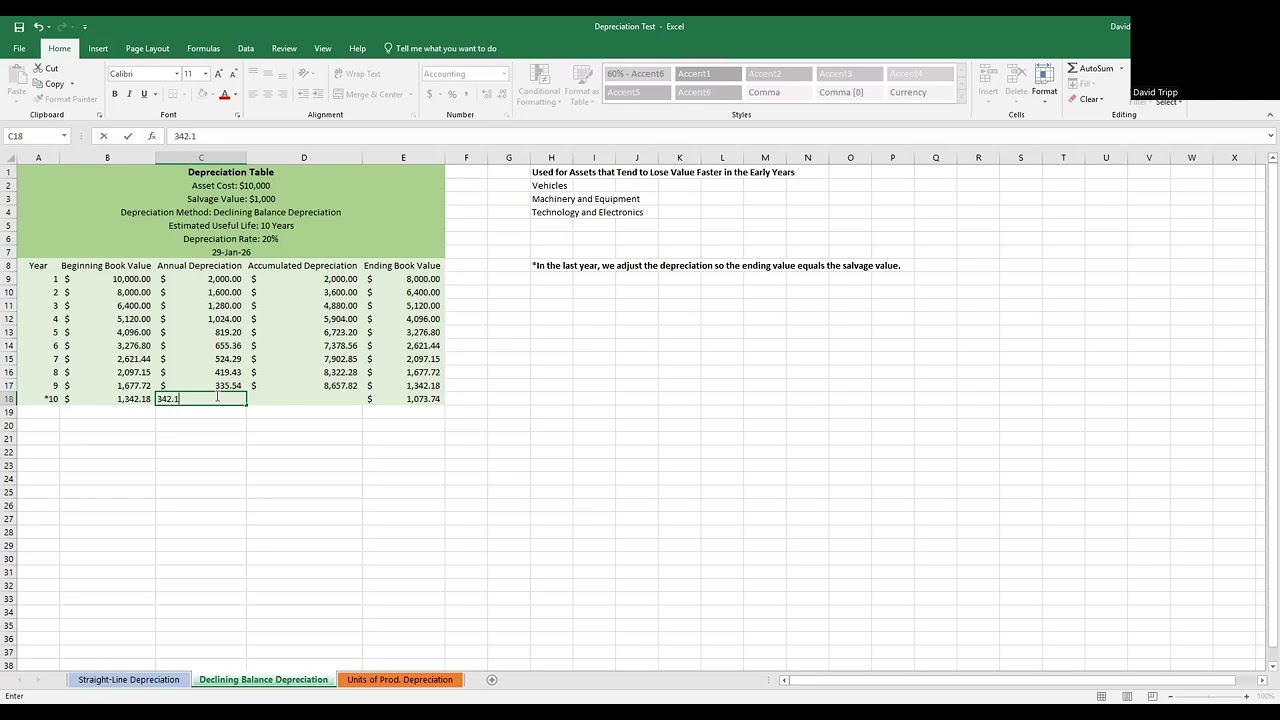Click the Name Box showing C18
The image size is (1280, 720).
(x=36, y=136)
